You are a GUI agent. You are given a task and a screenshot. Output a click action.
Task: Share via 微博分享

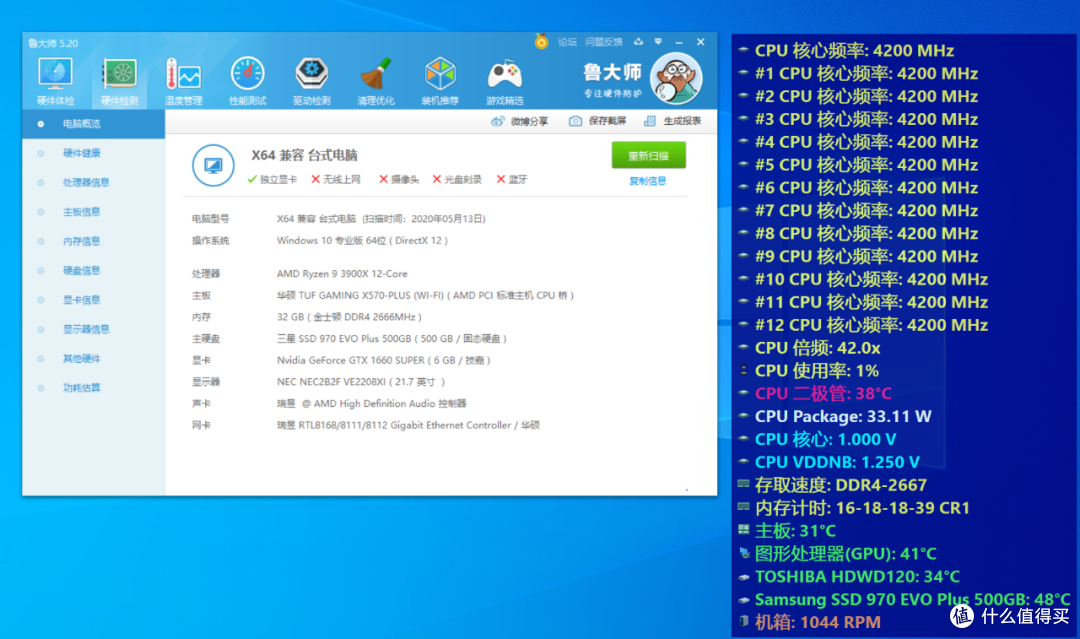point(519,121)
